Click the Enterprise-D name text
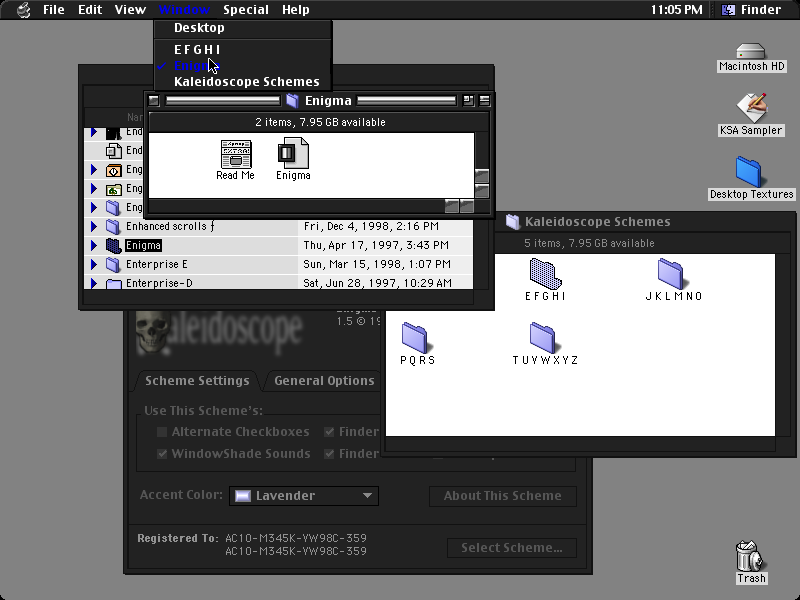This screenshot has width=800, height=600. [x=159, y=283]
